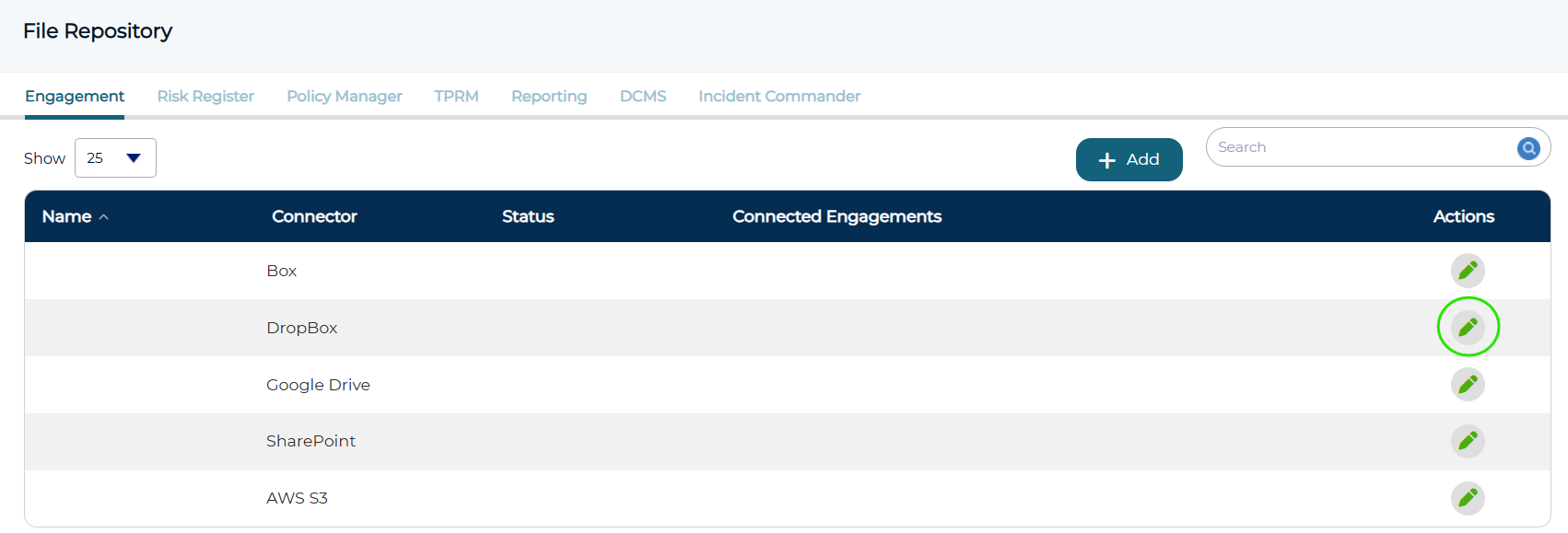The image size is (1568, 533).
Task: Select the TPRM tab
Action: (456, 96)
